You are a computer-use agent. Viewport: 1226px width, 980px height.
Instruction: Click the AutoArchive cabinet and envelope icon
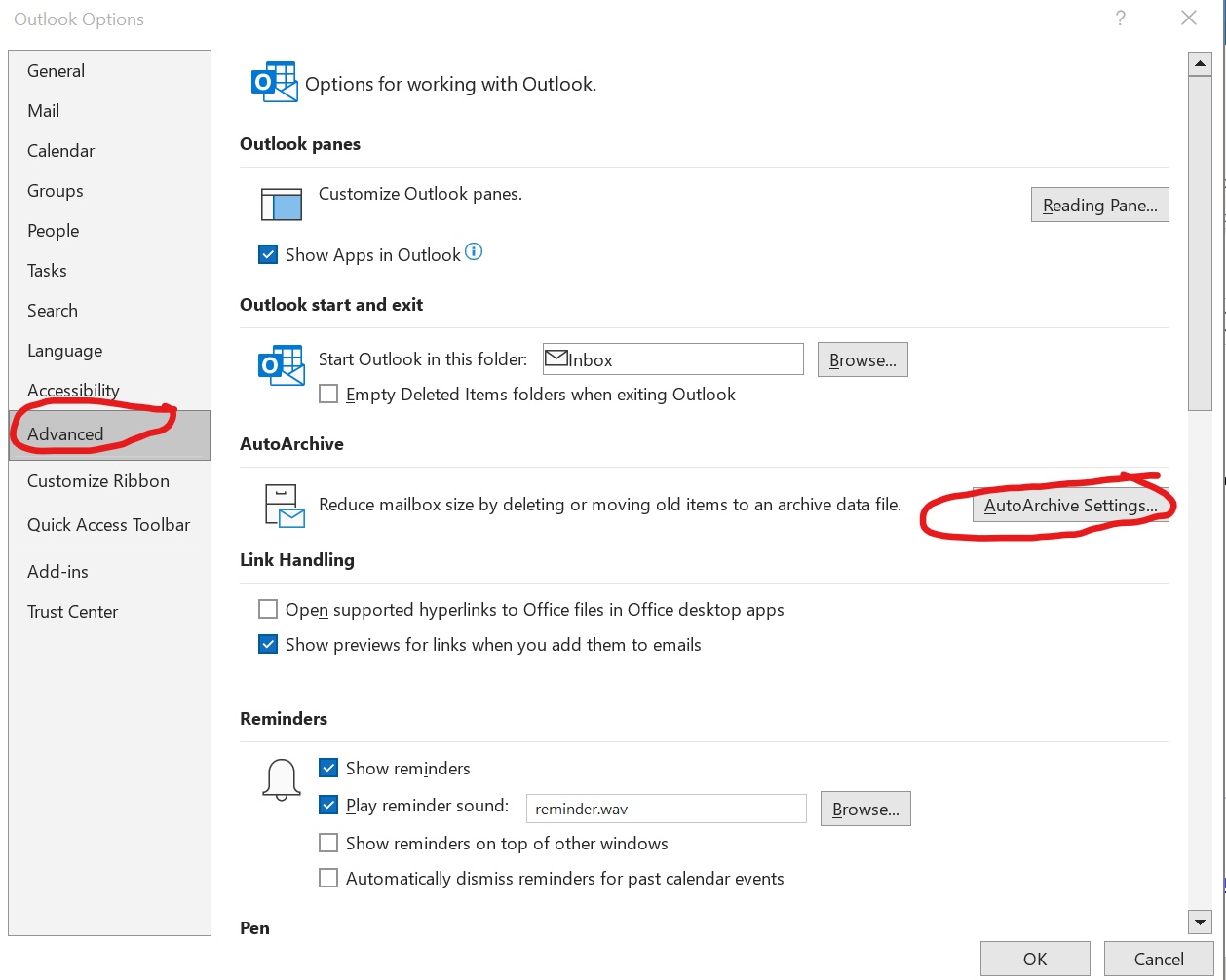click(285, 506)
